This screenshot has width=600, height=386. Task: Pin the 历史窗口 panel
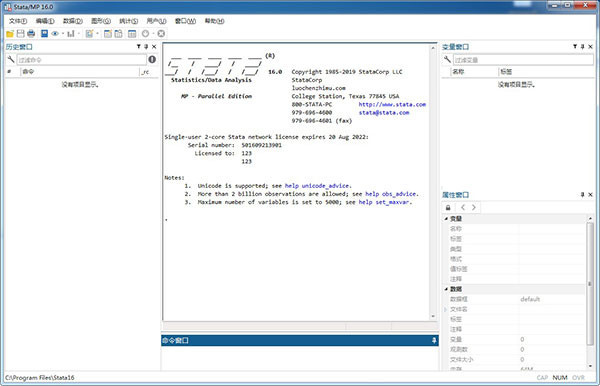coord(146,46)
